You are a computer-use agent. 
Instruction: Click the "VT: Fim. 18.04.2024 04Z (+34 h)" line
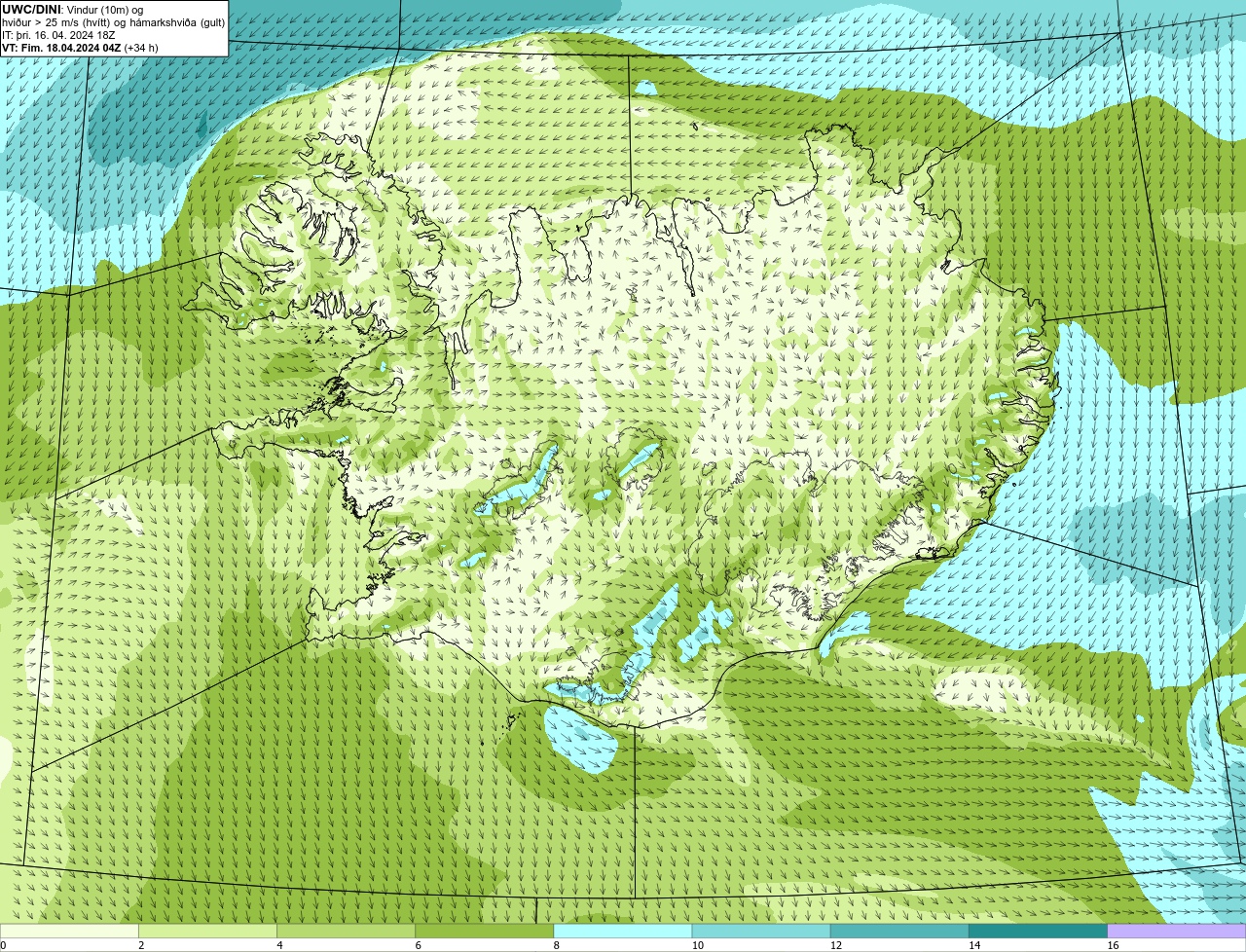(x=80, y=48)
